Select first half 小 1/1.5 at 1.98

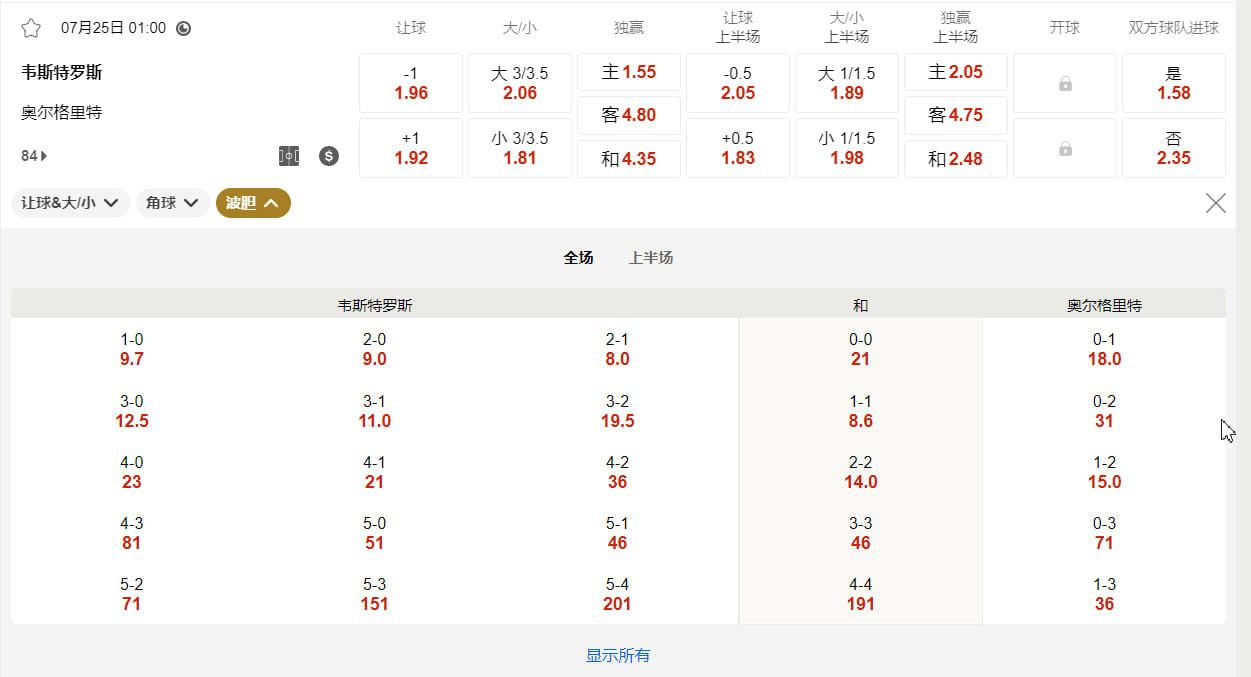(x=847, y=148)
